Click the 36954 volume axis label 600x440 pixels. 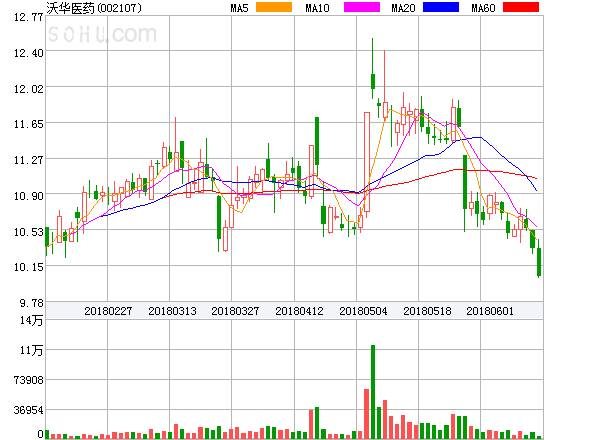click(x=29, y=411)
